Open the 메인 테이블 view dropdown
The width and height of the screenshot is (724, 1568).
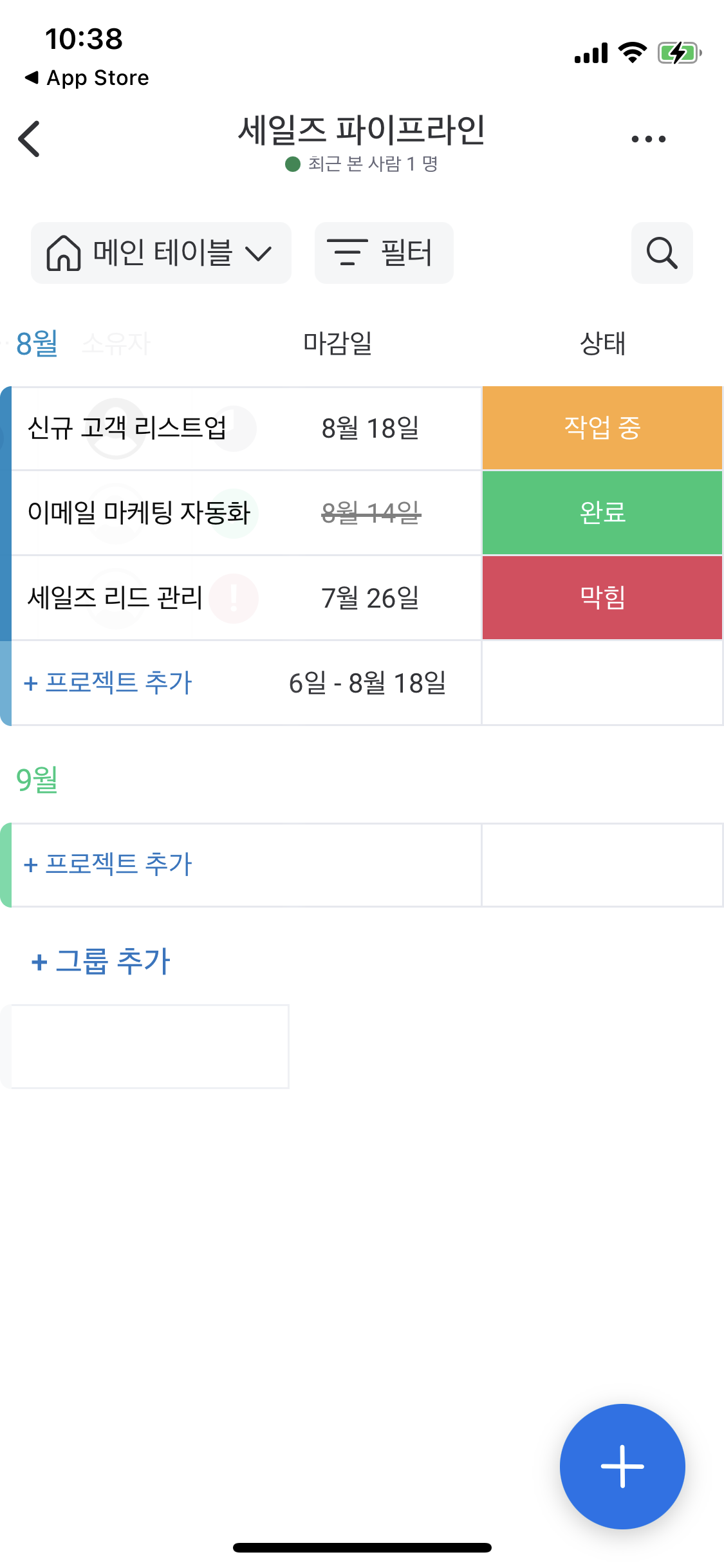pos(161,253)
